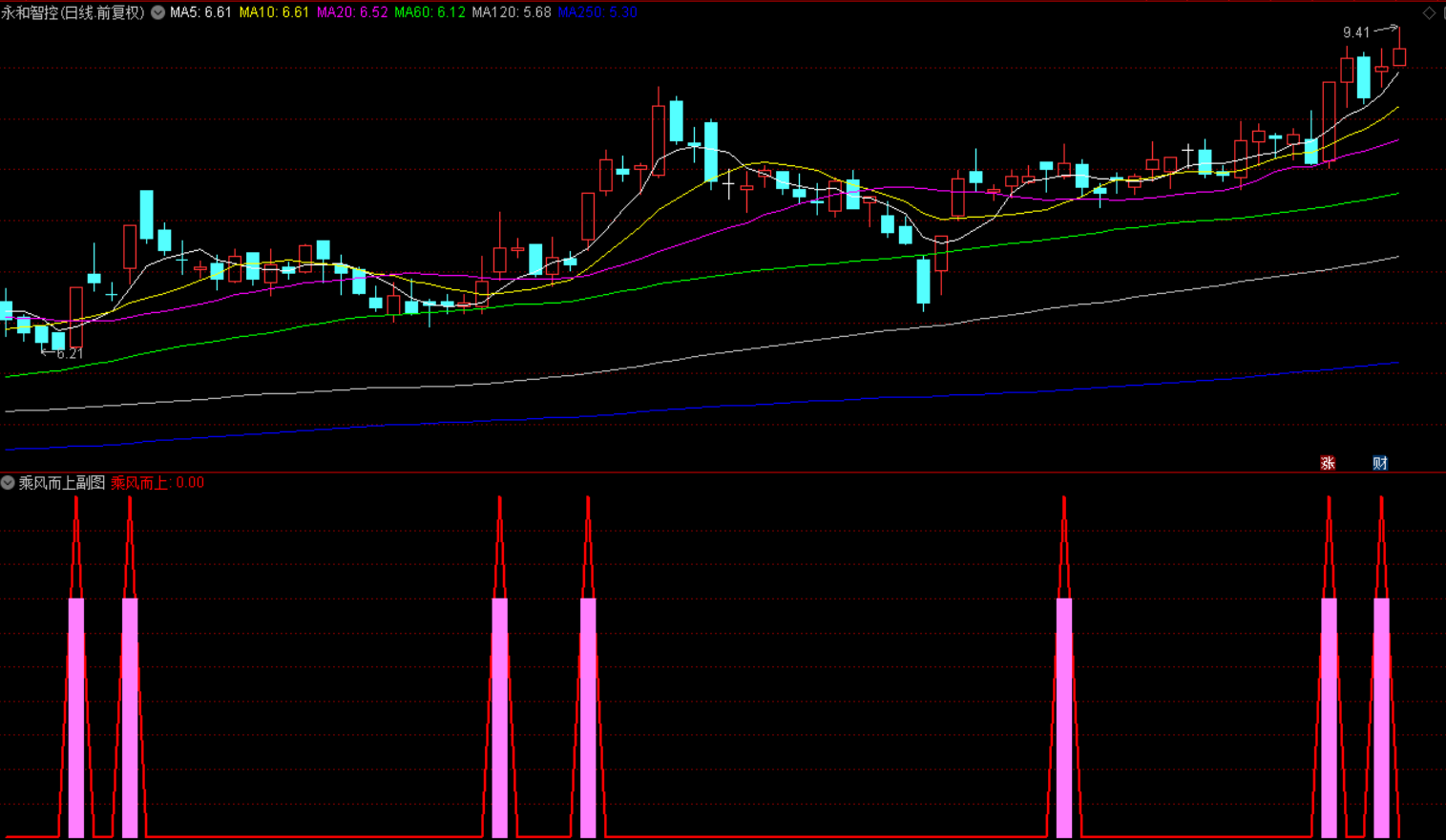Viewport: 1446px width, 840px height.
Task: Expand the 乘风而上副图 sub-chart dropdown
Action: click(8, 483)
